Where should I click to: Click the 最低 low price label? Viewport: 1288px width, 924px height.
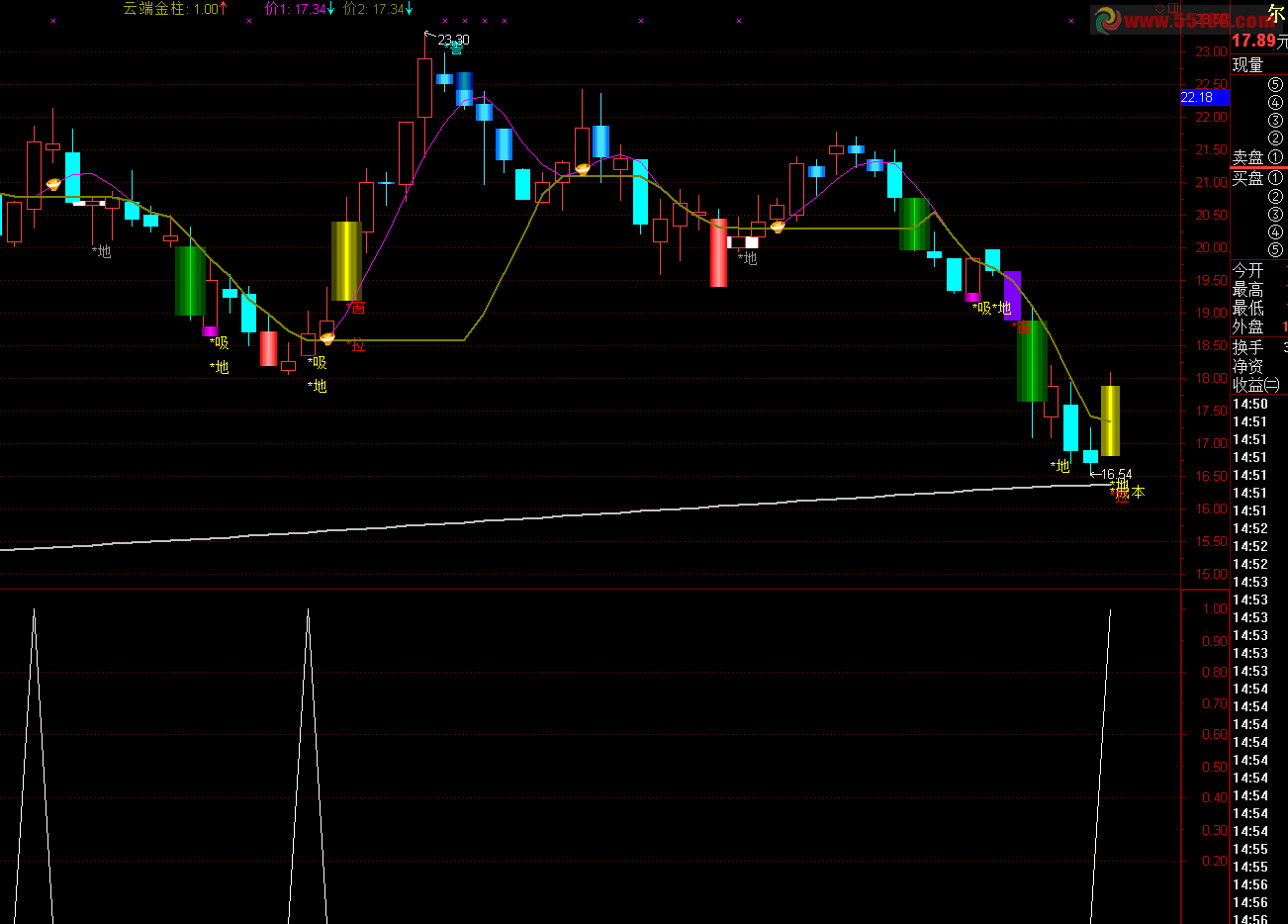(x=1247, y=308)
